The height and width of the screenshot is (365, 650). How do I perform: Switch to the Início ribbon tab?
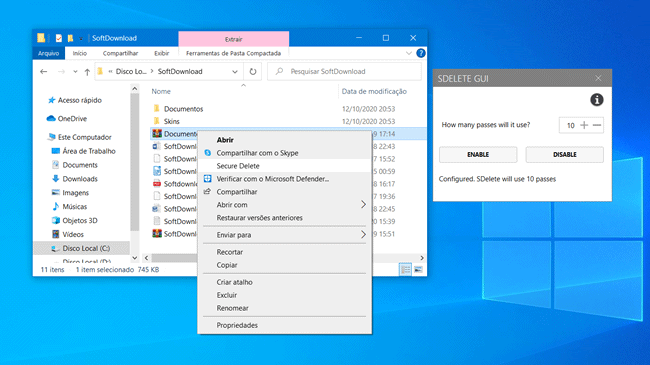click(80, 53)
